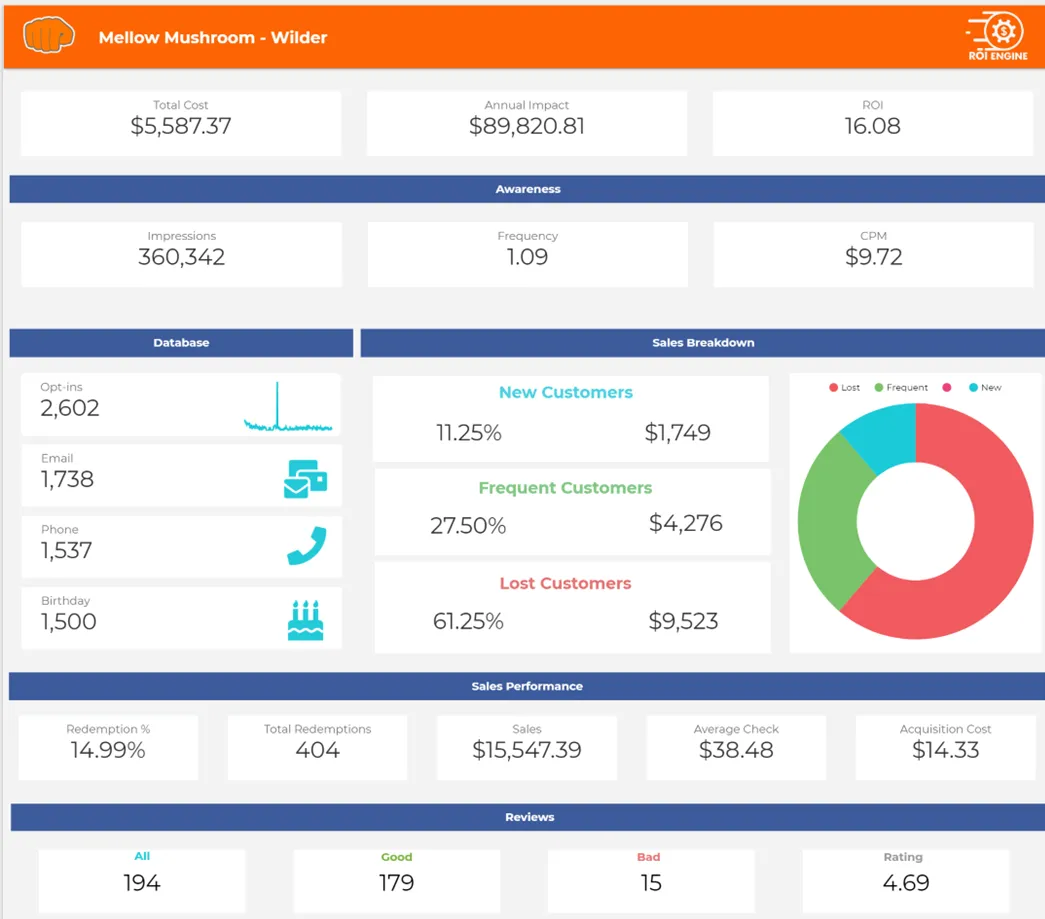
Task: Select the Annual Impact value $89,820.81
Action: (526, 126)
